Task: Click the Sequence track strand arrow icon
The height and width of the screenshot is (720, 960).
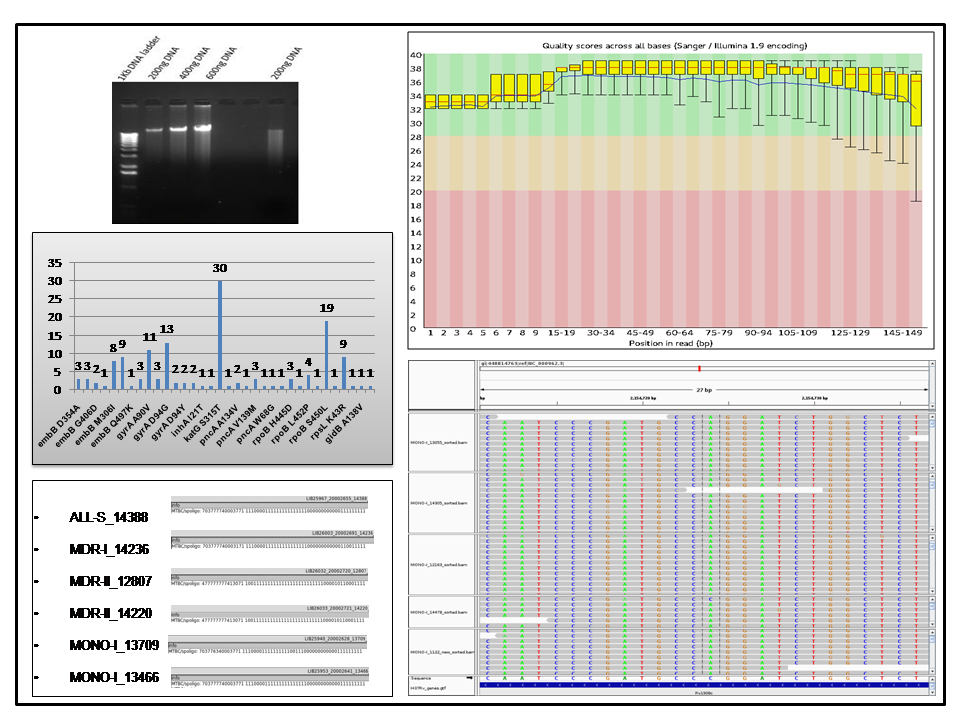Action: click(x=471, y=678)
